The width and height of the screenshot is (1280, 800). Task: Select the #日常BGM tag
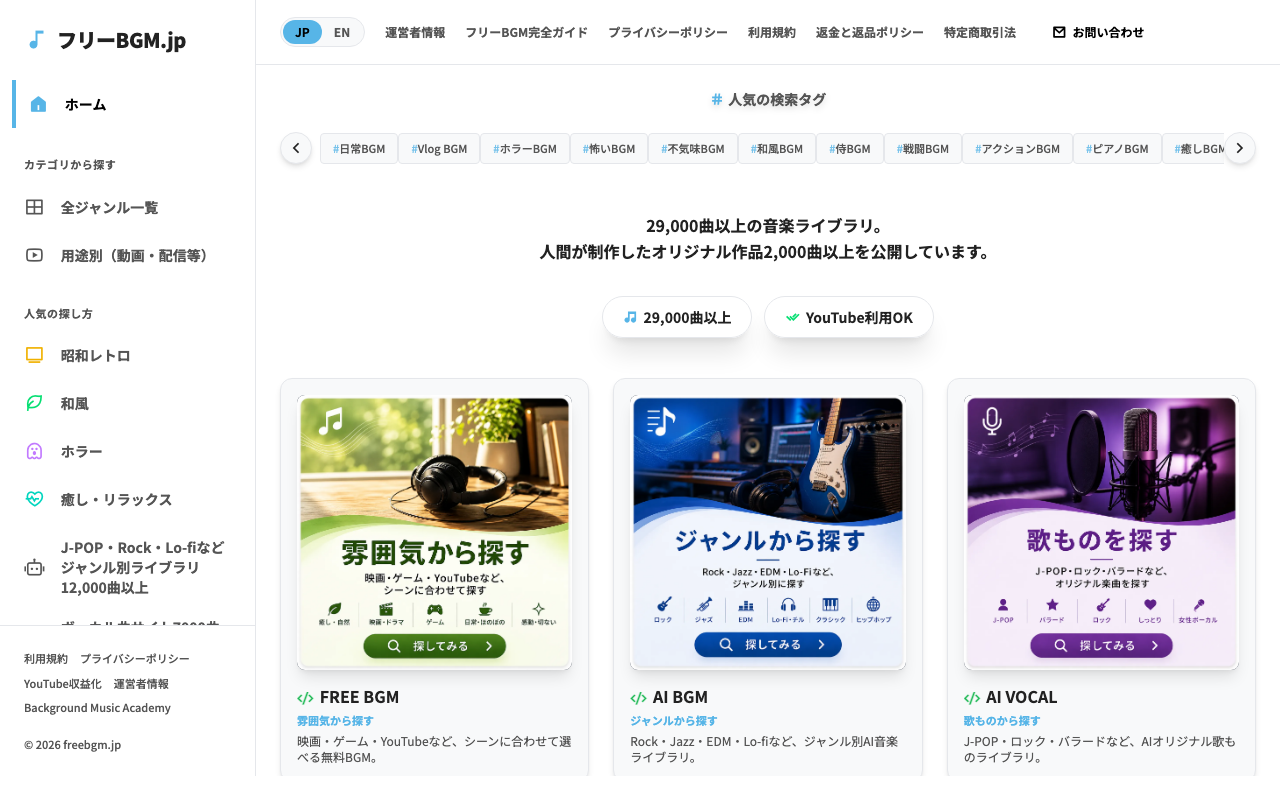pyautogui.click(x=359, y=149)
